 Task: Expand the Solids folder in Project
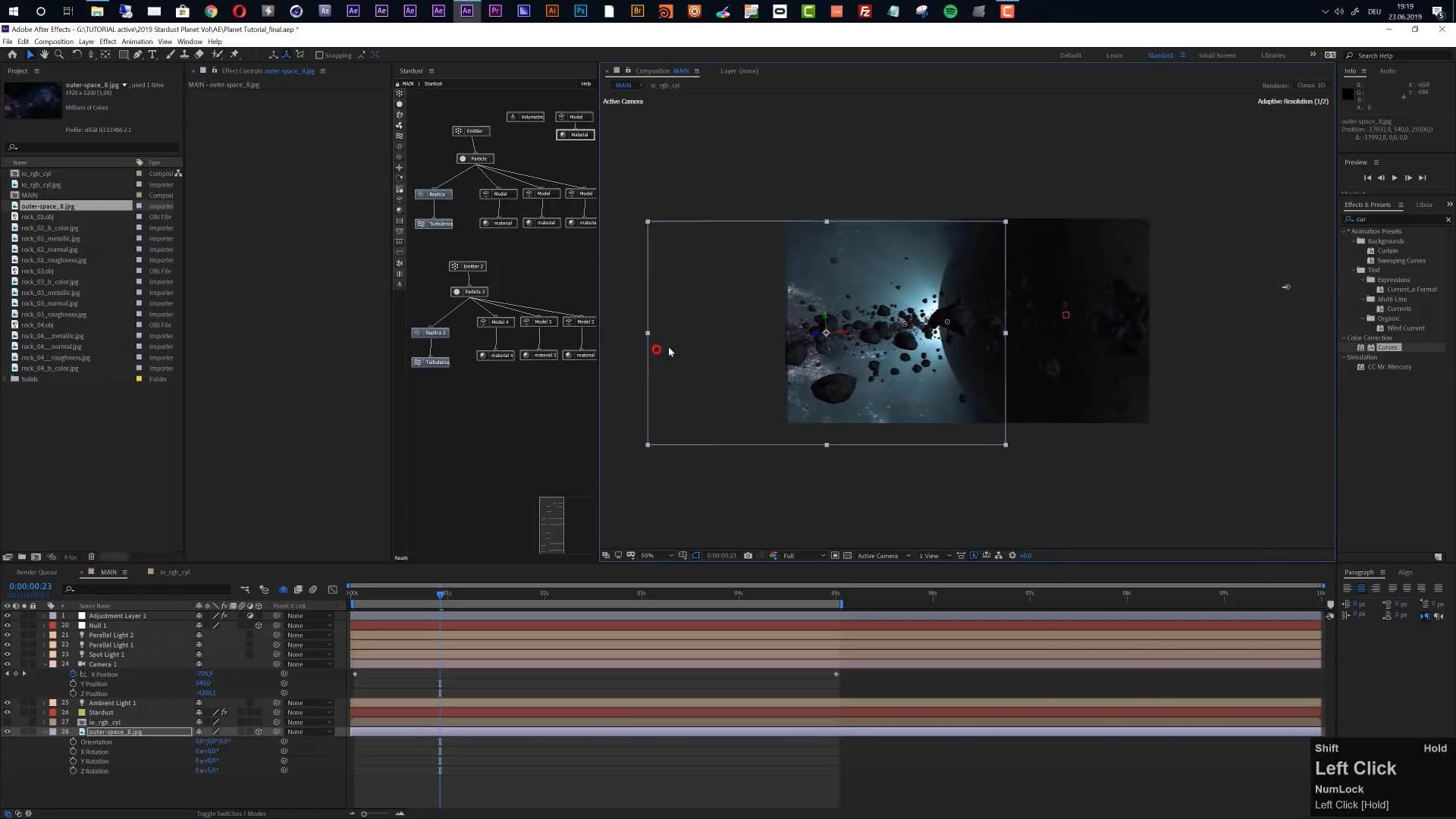[6, 379]
